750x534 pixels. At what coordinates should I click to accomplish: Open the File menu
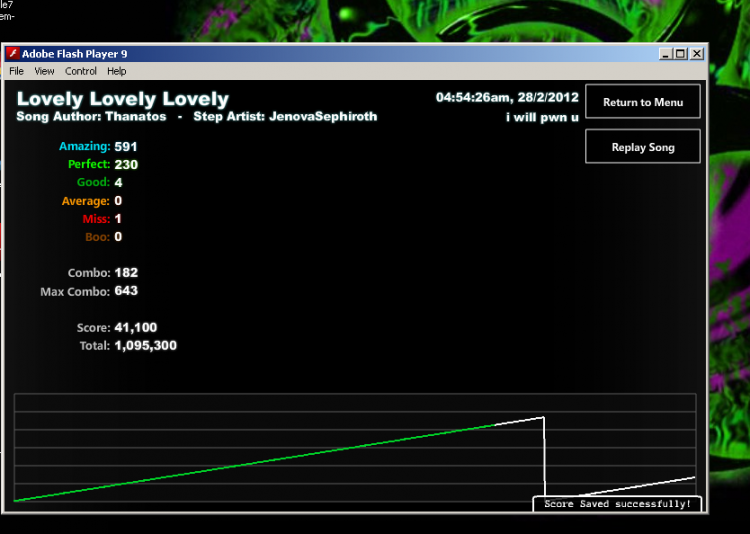pos(16,71)
